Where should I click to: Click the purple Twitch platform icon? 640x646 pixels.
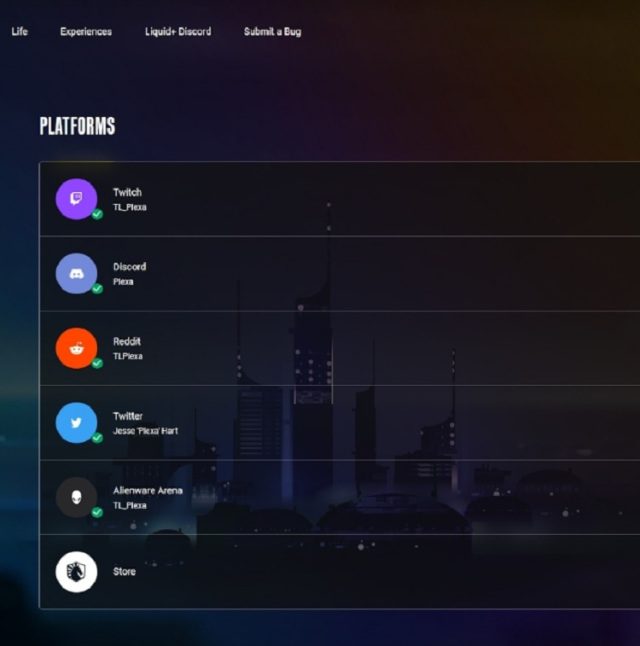pyautogui.click(x=76, y=199)
